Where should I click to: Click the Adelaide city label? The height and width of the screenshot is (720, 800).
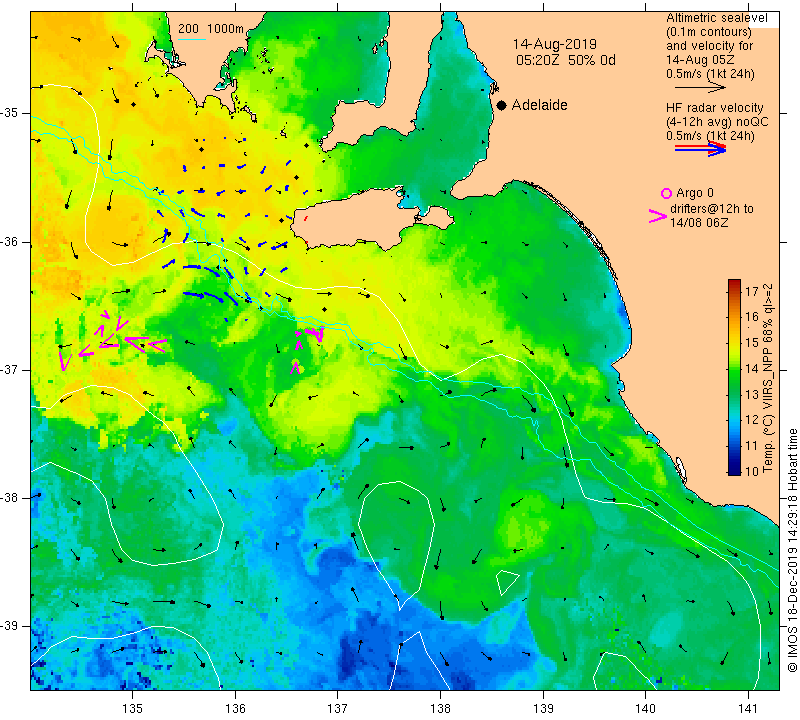coord(539,105)
